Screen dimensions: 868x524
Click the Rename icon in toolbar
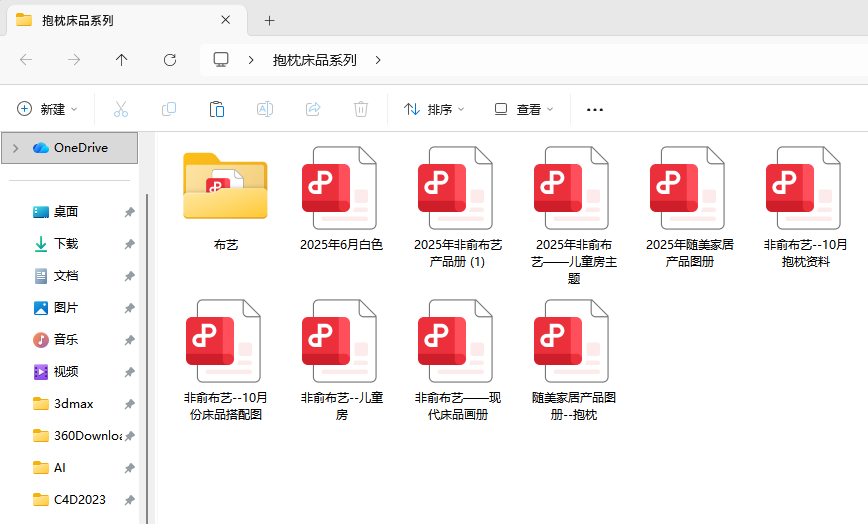coord(265,109)
